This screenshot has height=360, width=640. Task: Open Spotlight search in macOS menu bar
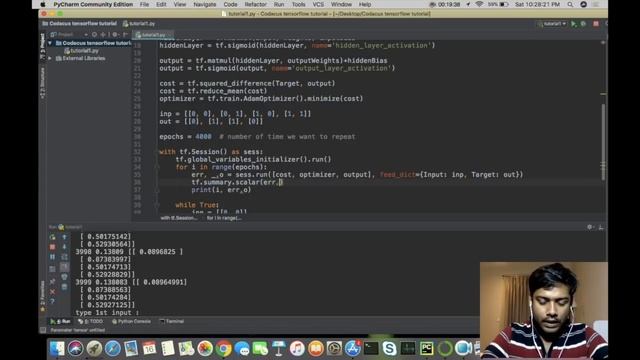tap(570, 4)
